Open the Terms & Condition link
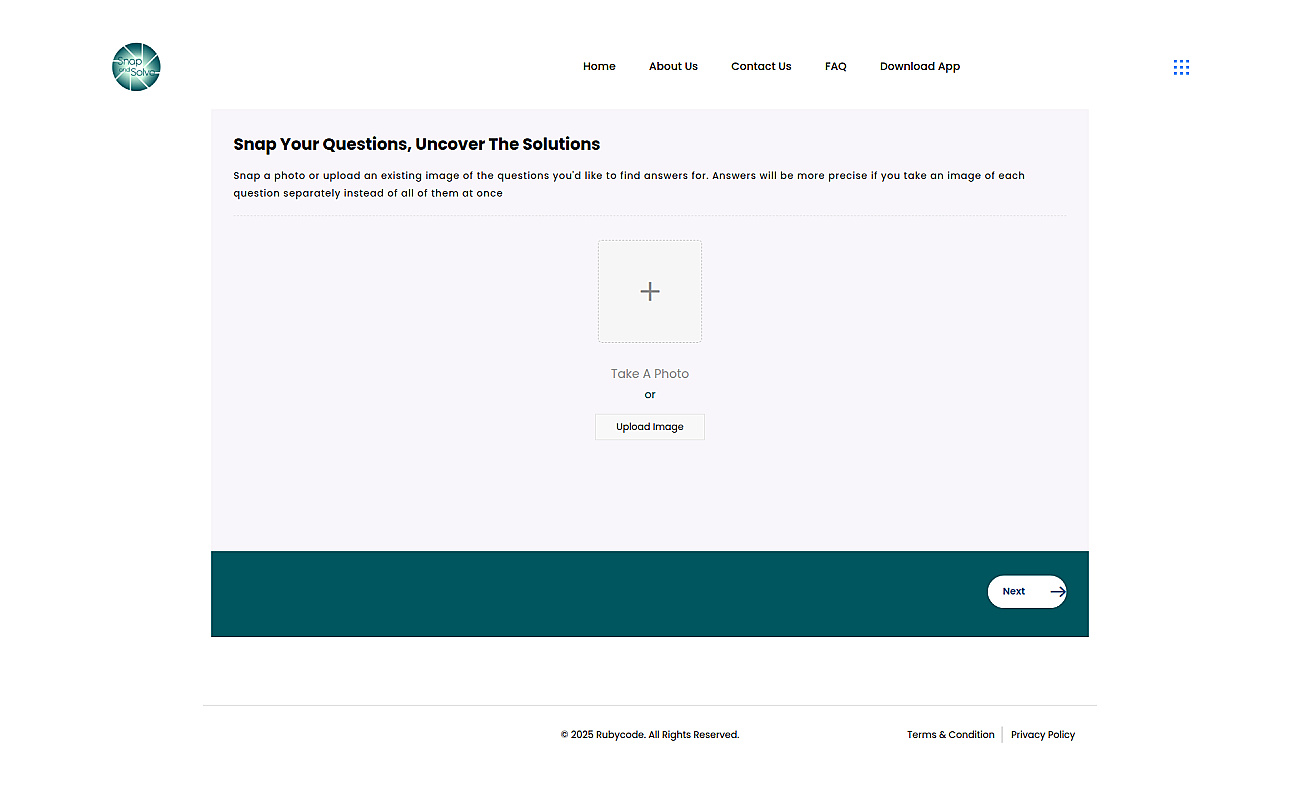Viewport: 1300px width, 788px height. point(951,734)
